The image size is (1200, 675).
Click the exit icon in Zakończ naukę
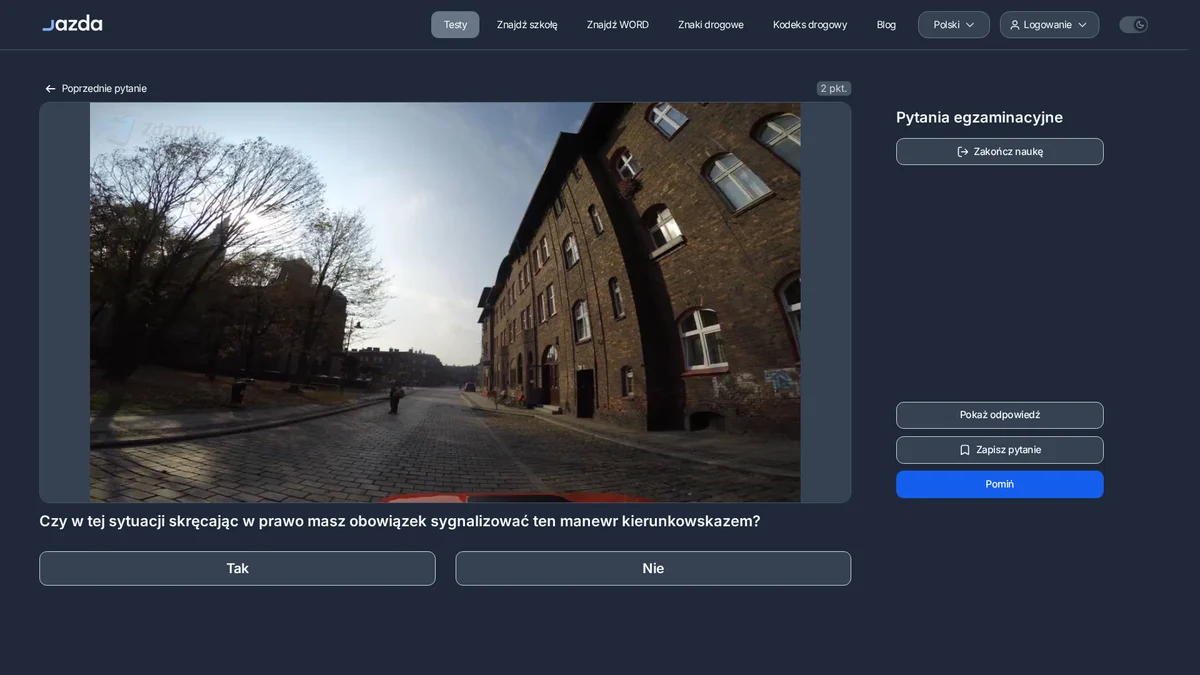pos(963,152)
